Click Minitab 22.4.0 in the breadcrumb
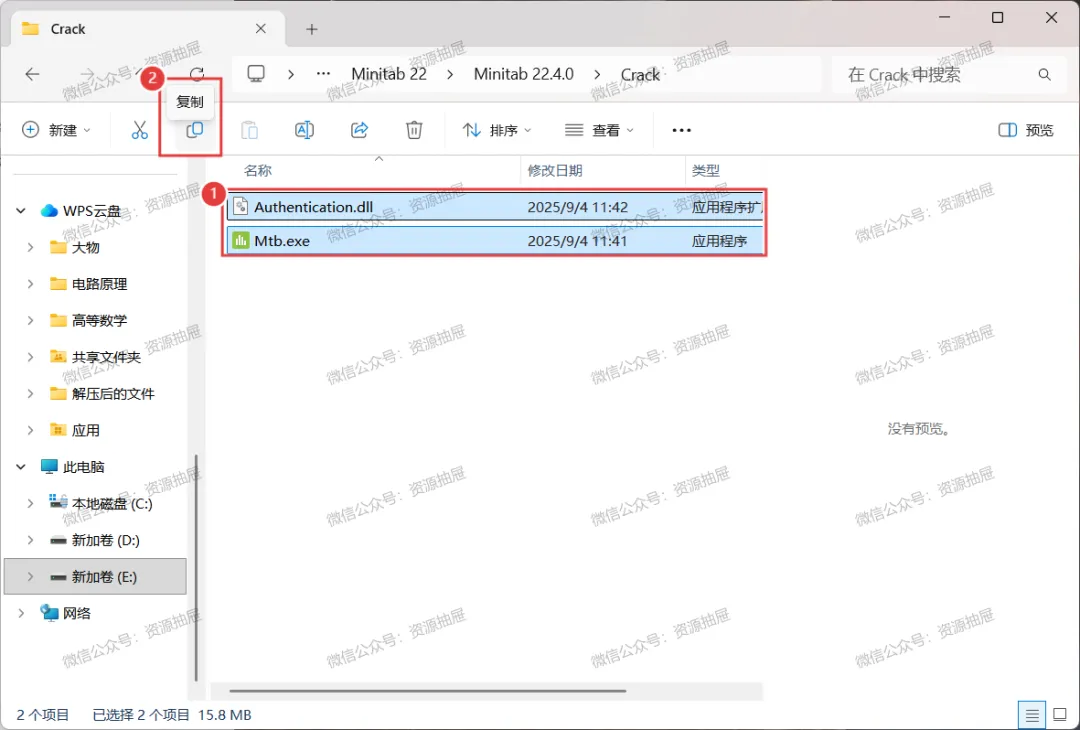 point(523,74)
